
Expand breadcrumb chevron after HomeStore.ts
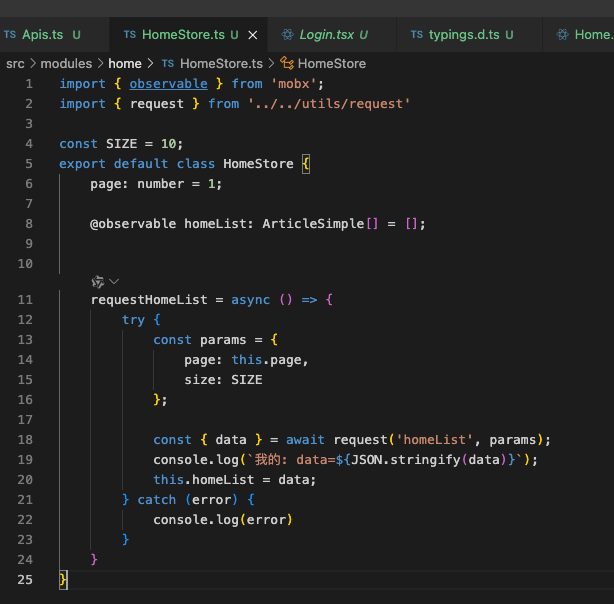coord(271,63)
